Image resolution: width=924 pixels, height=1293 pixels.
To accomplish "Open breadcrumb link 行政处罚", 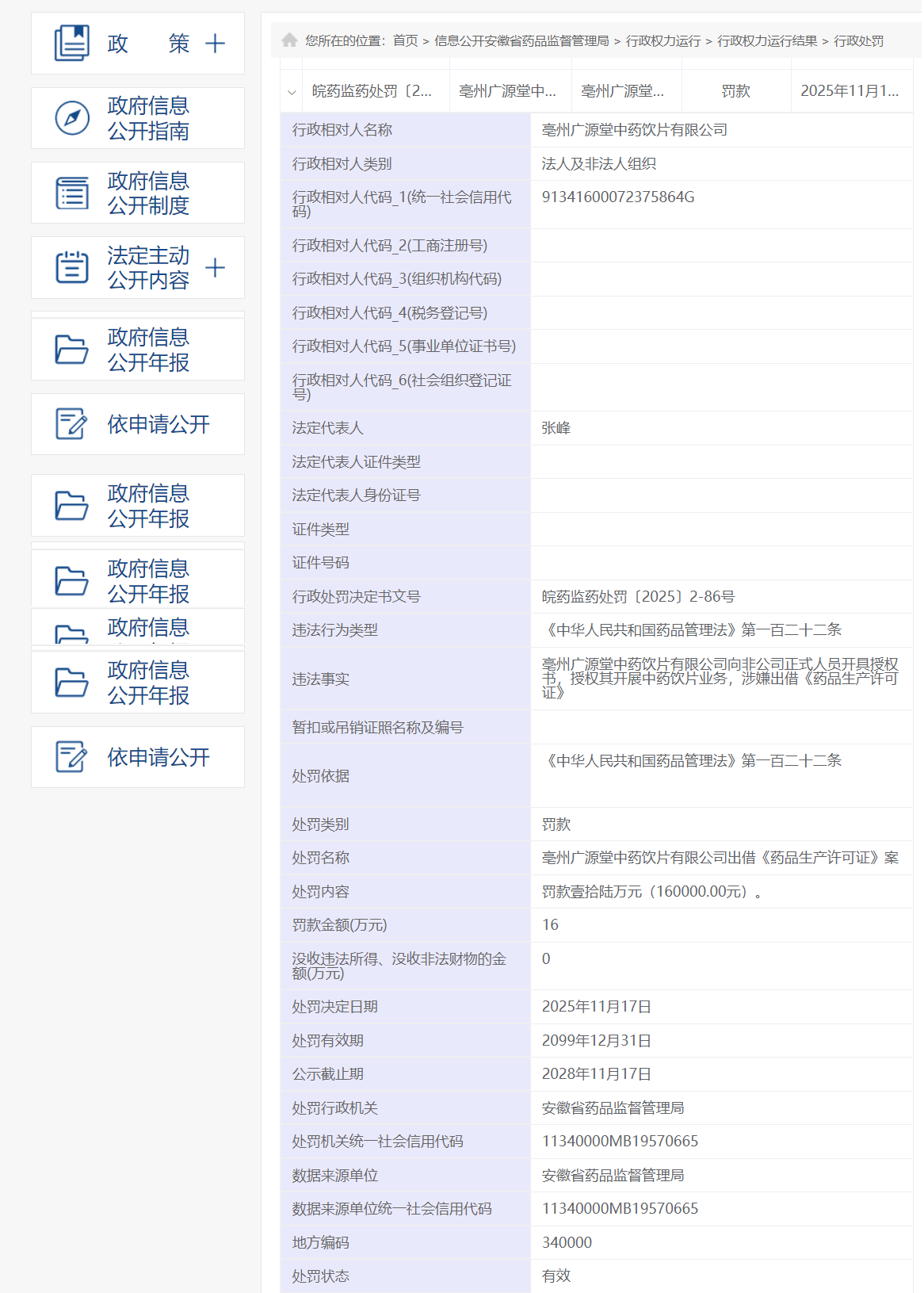I will coord(858,40).
